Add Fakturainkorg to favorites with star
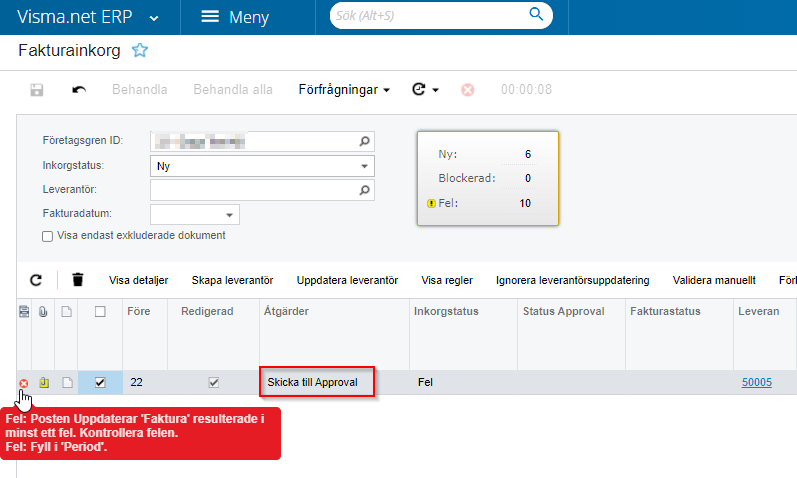This screenshot has width=797, height=478. click(x=140, y=50)
